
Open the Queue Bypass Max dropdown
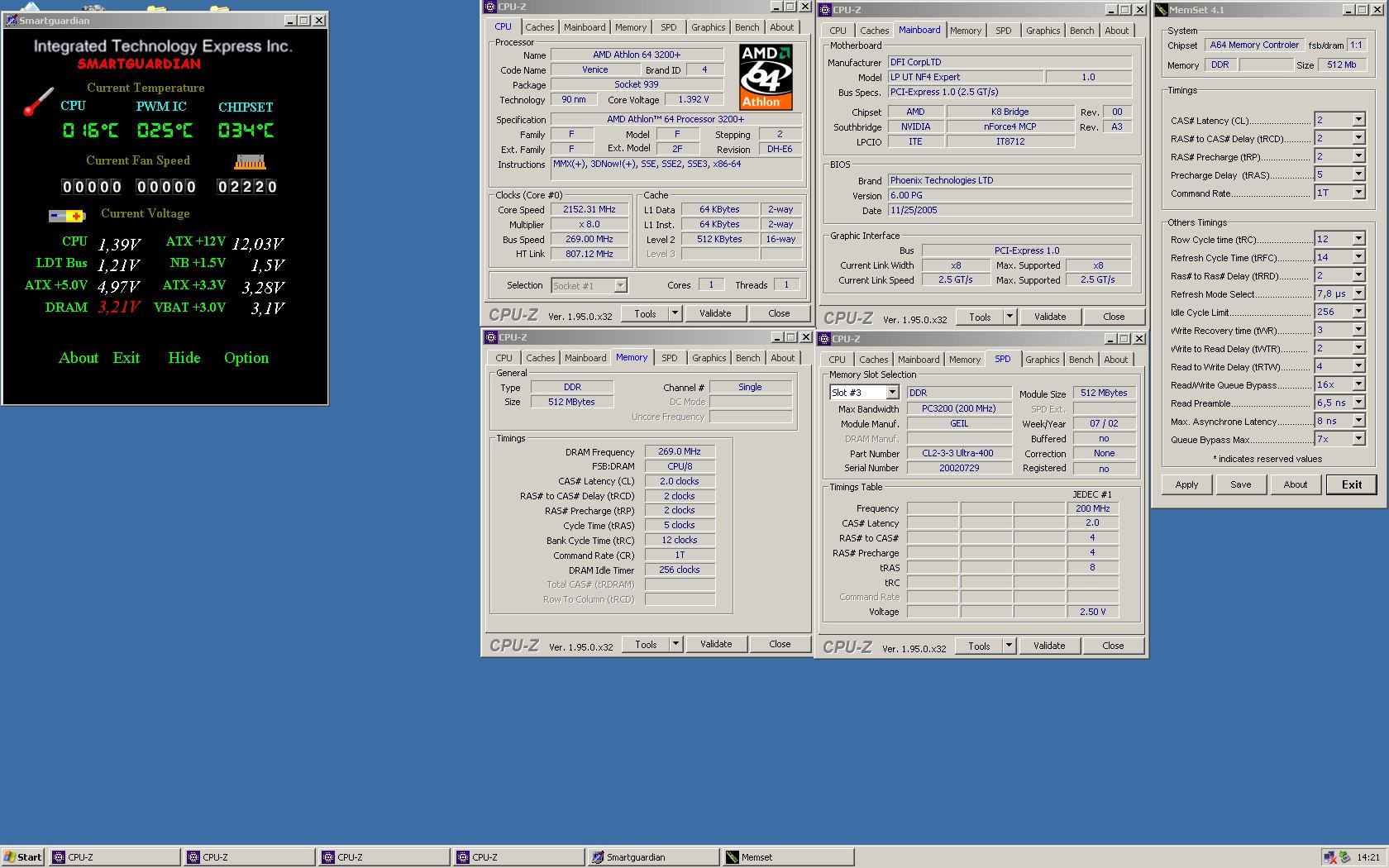point(1358,439)
